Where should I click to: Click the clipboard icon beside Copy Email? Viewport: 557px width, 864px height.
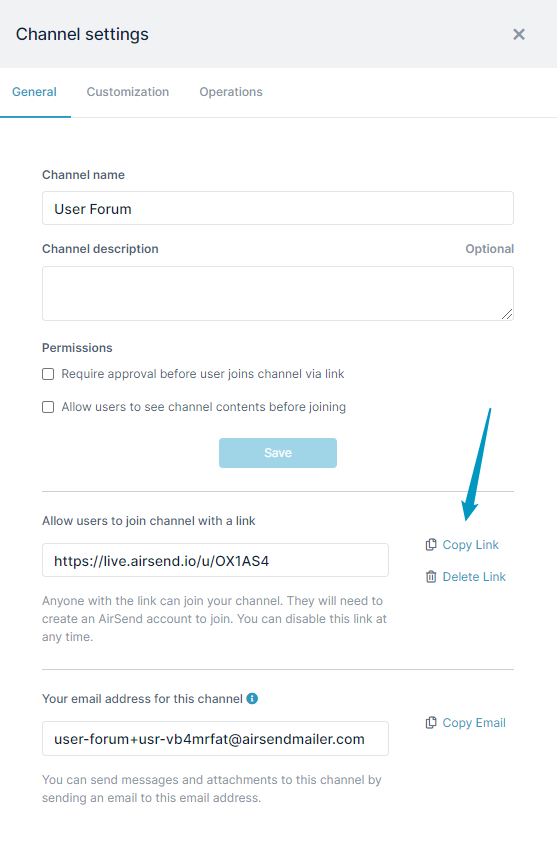[431, 722]
